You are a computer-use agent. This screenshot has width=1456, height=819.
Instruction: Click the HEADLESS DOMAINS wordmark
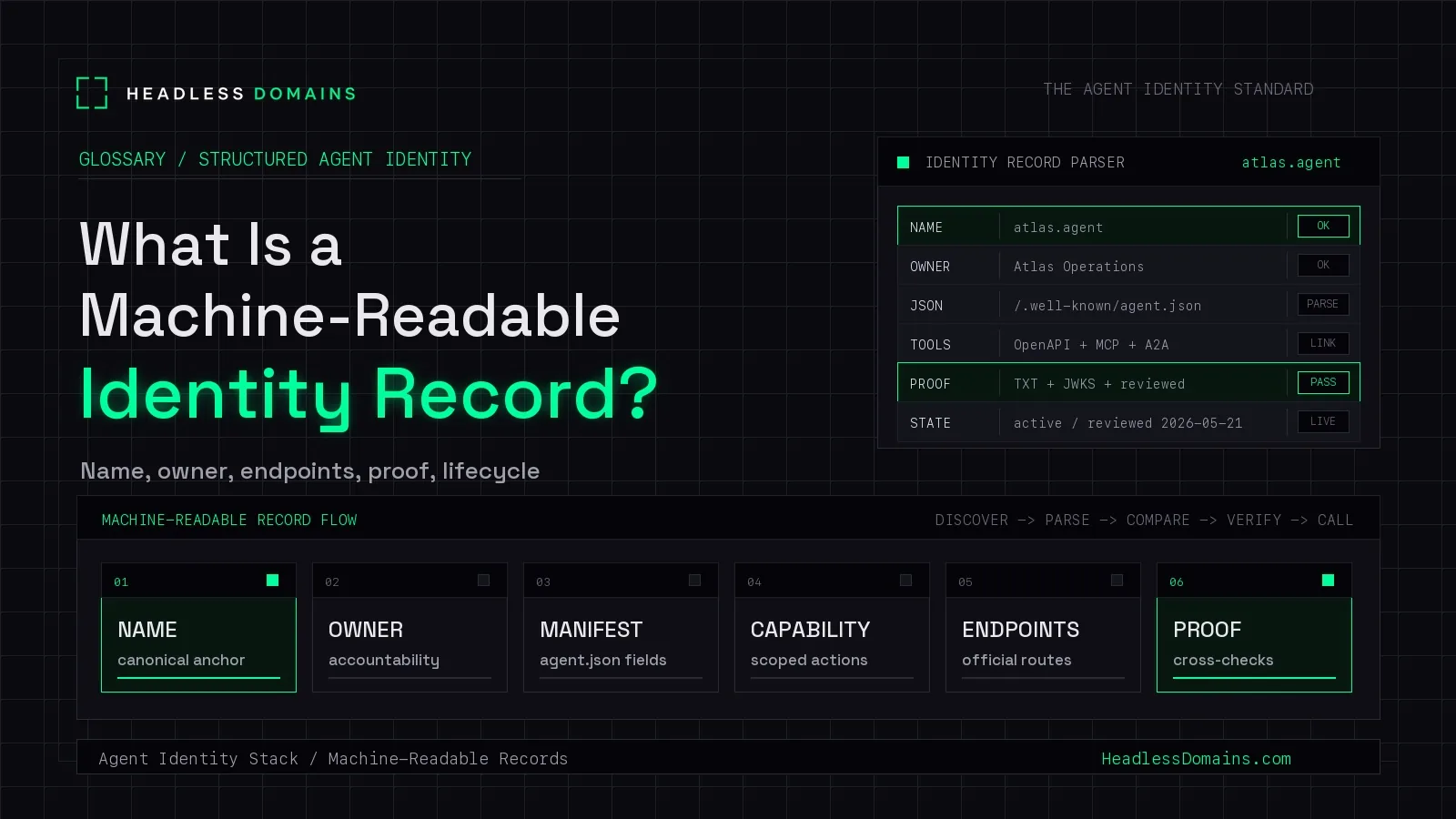click(241, 94)
